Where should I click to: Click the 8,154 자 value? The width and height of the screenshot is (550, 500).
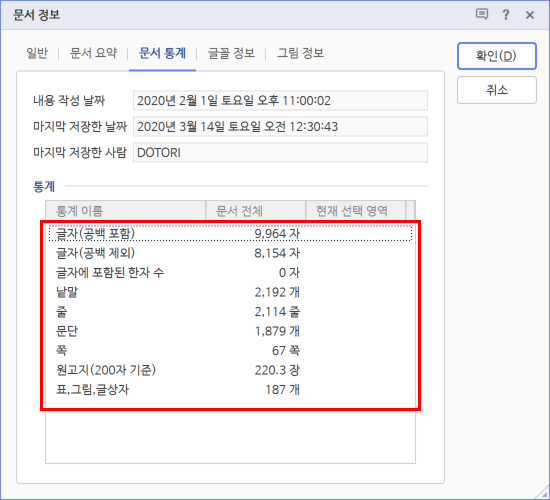277,253
